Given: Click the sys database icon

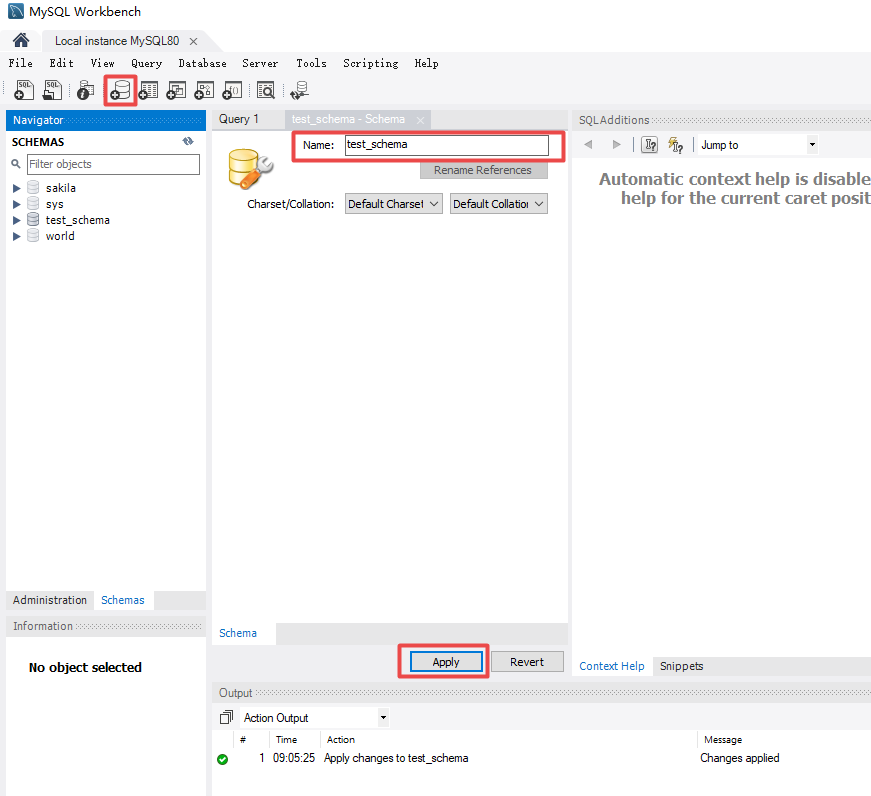Looking at the screenshot, I should (x=33, y=204).
